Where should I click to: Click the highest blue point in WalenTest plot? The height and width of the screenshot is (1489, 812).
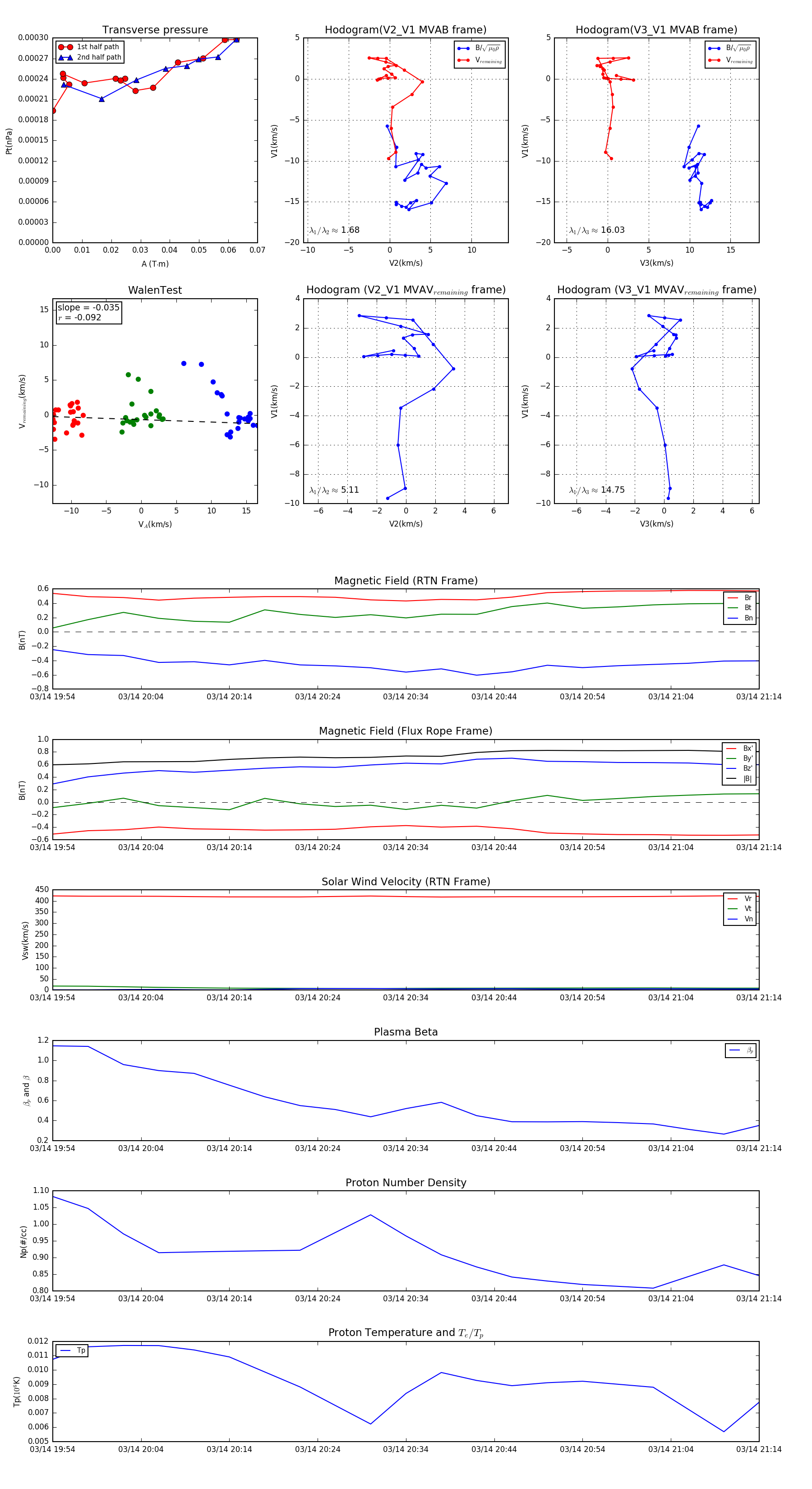click(184, 364)
